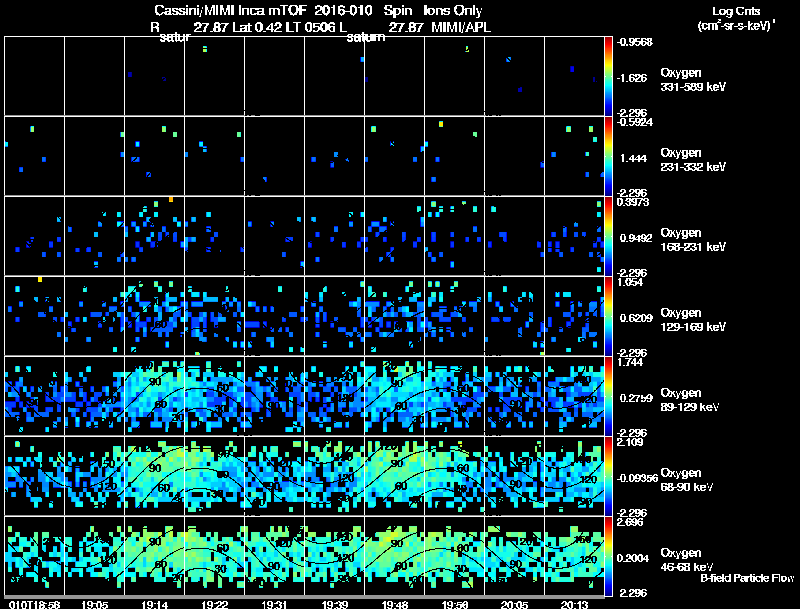Click the MIMI/APL text in header

point(461,28)
